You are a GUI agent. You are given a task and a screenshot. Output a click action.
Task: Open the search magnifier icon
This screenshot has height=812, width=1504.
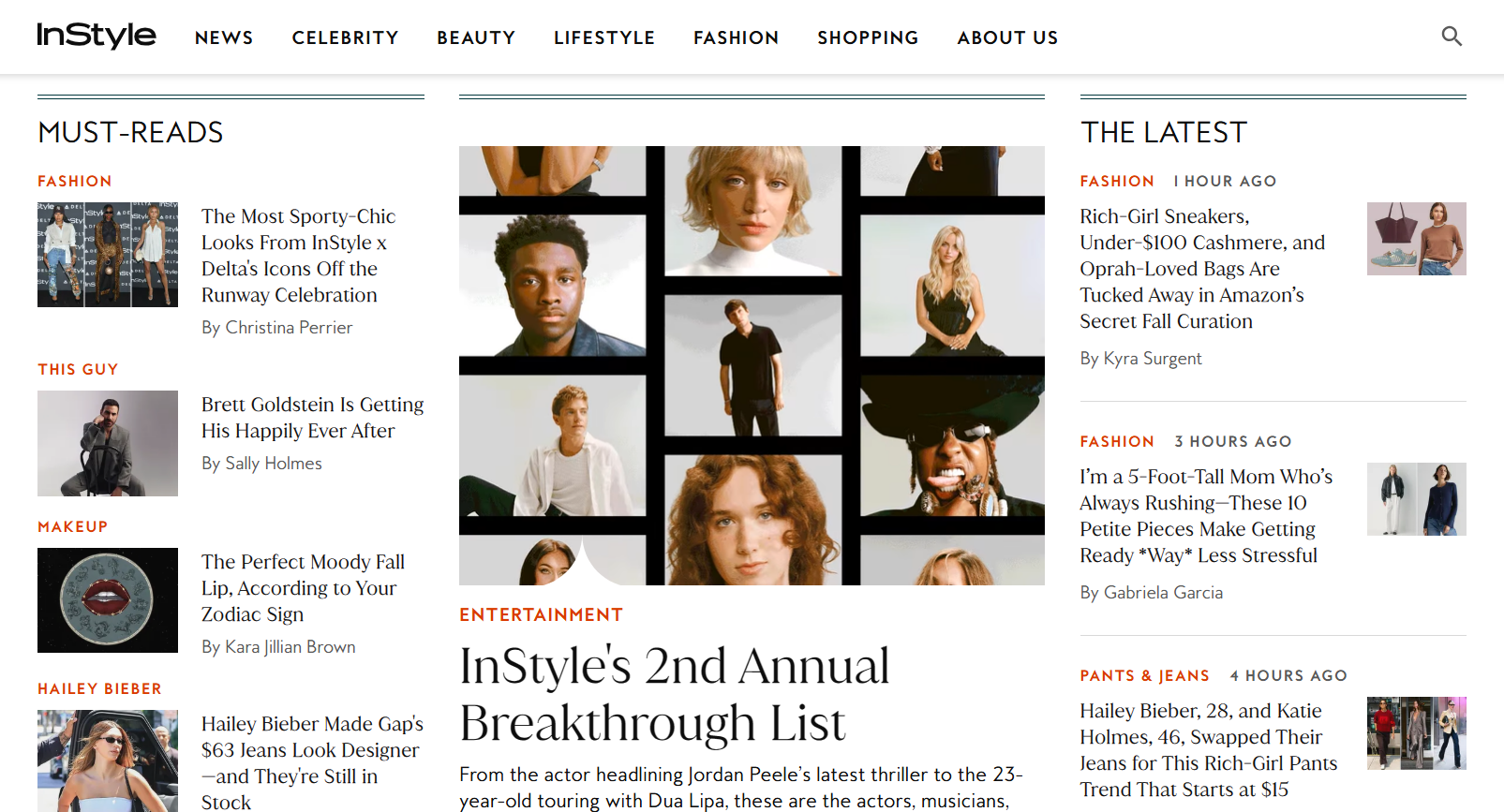coord(1452,37)
